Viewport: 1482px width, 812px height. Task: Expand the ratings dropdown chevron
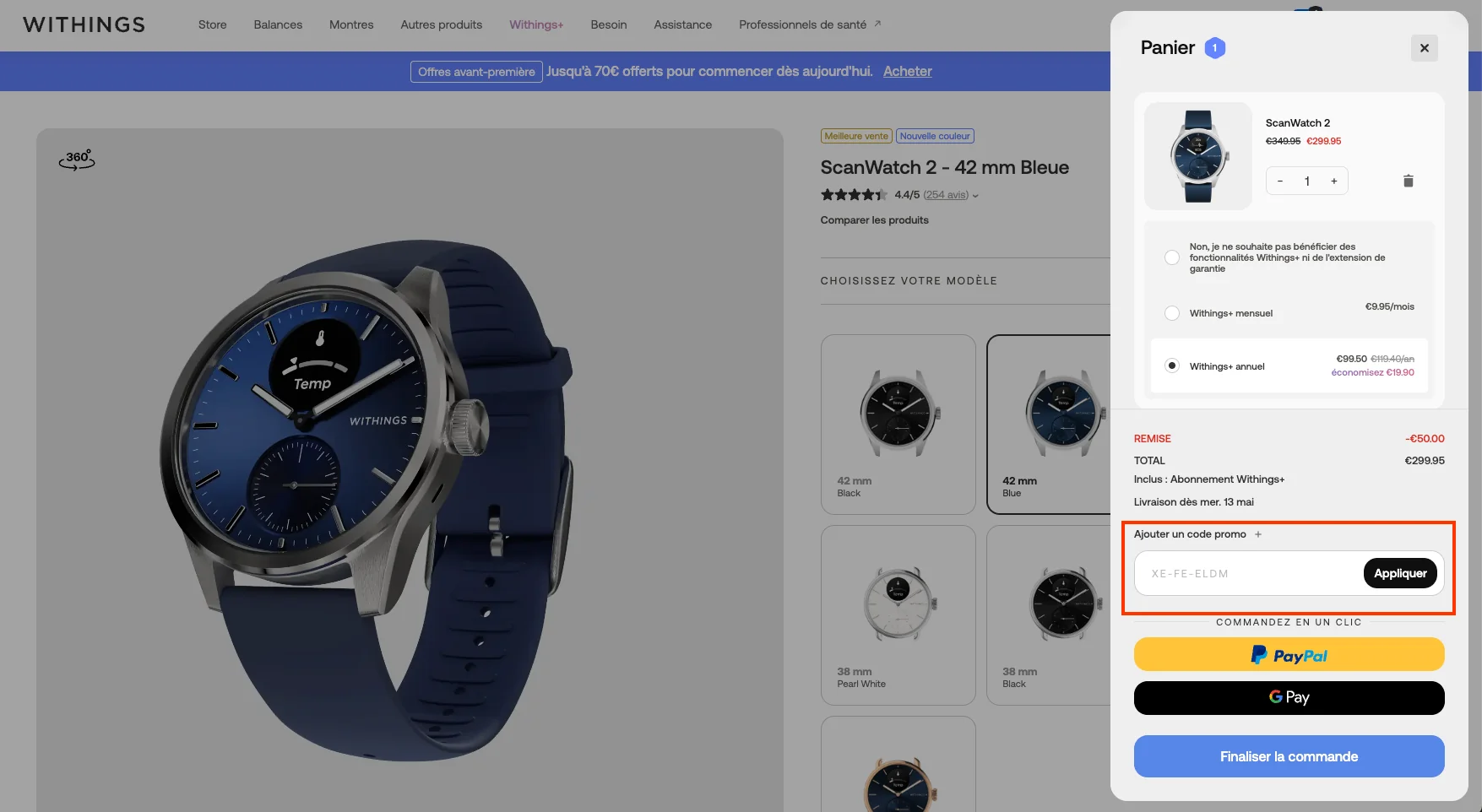coord(975,196)
